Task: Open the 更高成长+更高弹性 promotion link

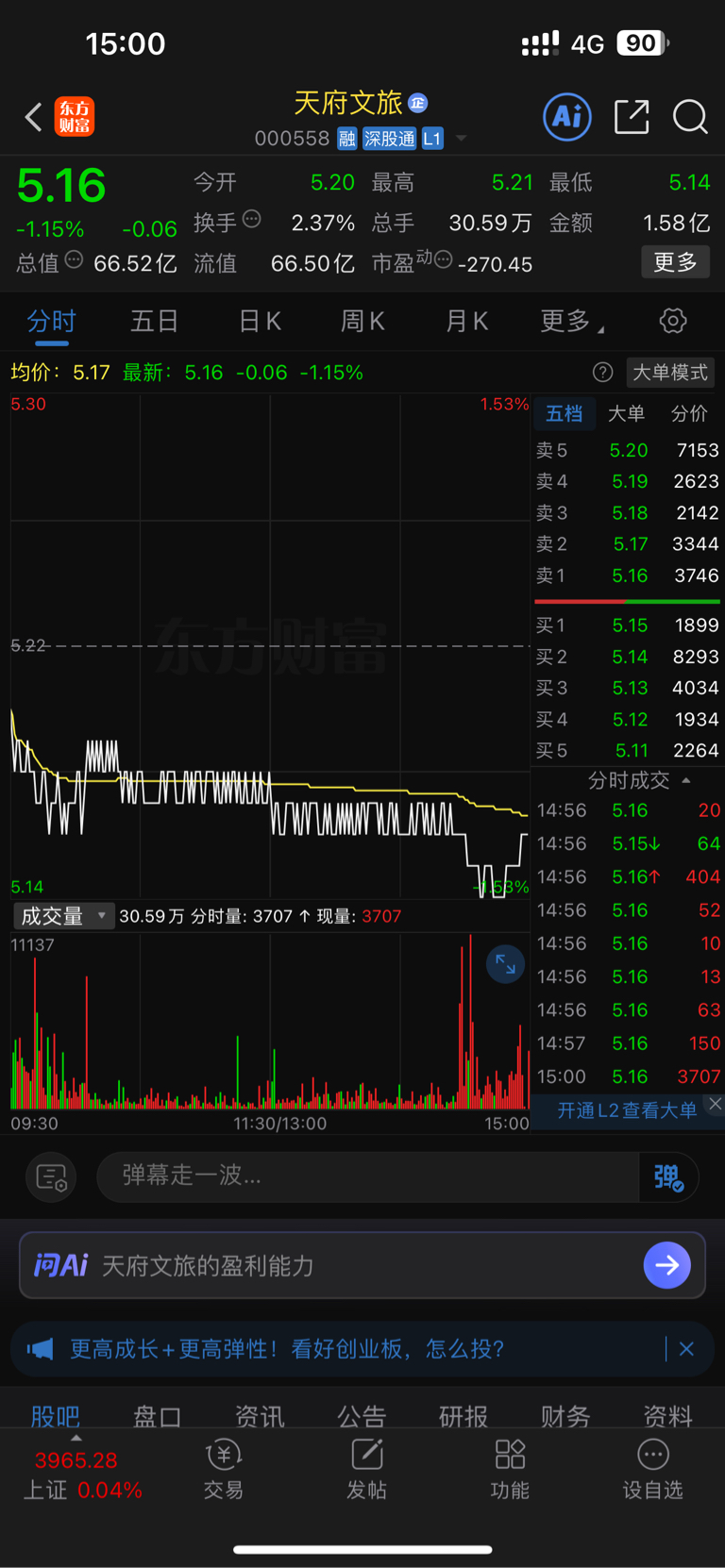Action: tap(288, 1349)
